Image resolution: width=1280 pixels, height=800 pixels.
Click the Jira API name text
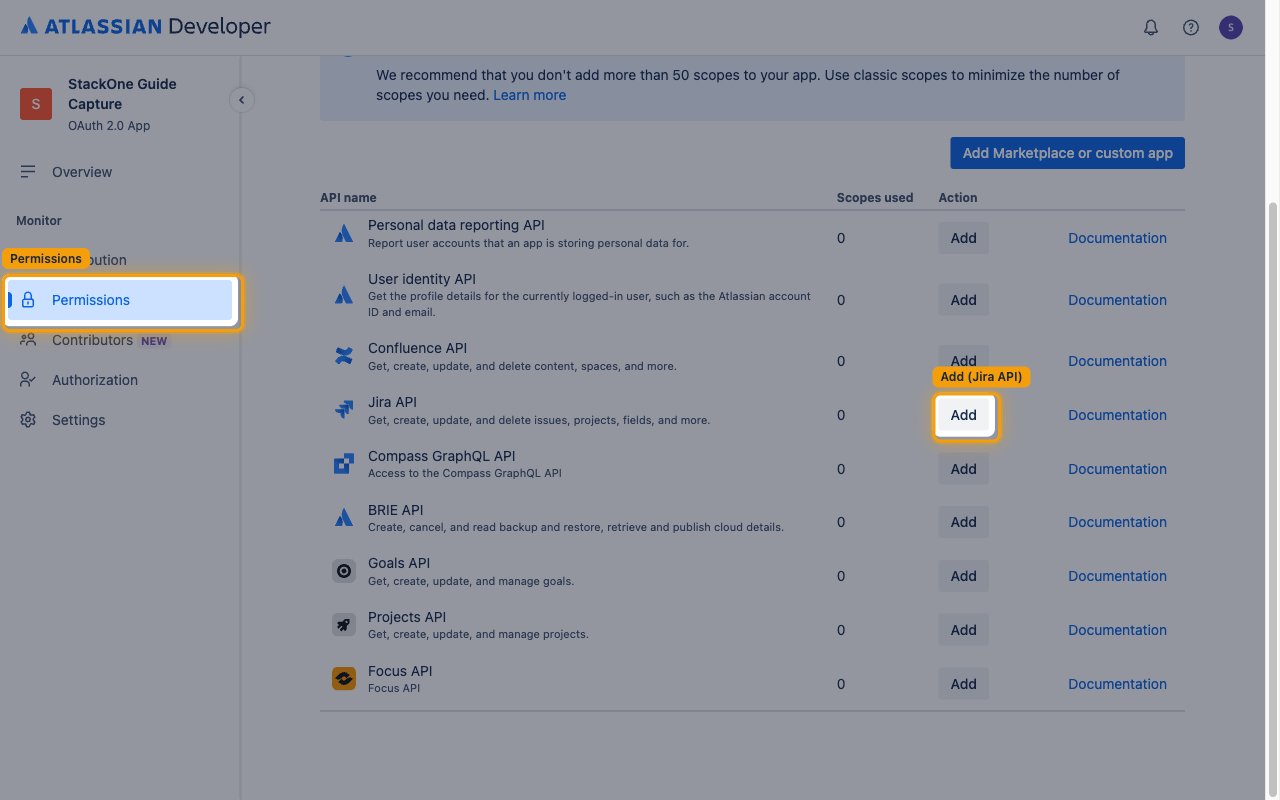(x=392, y=402)
